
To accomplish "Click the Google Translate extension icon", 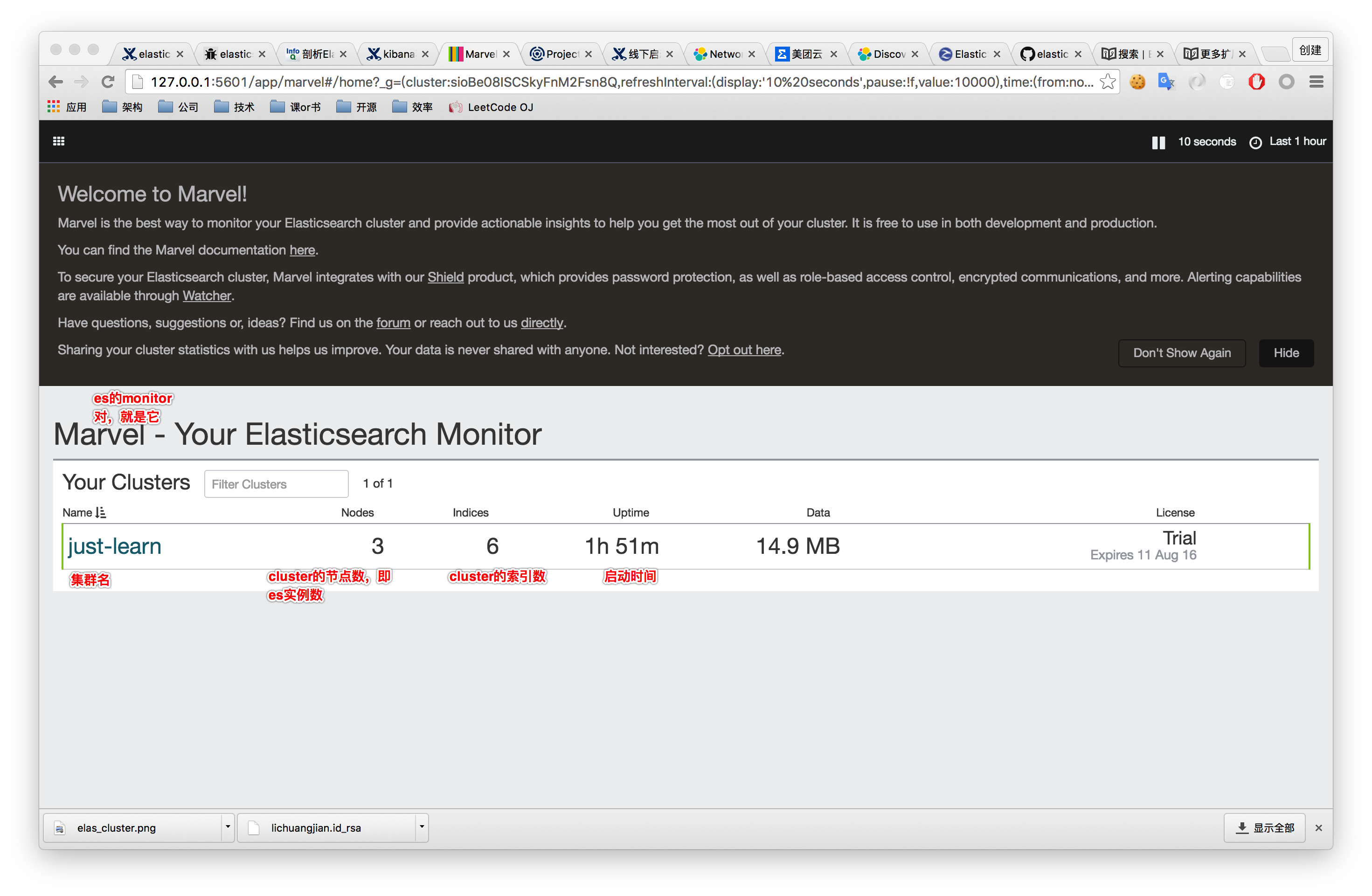I will tap(1167, 82).
